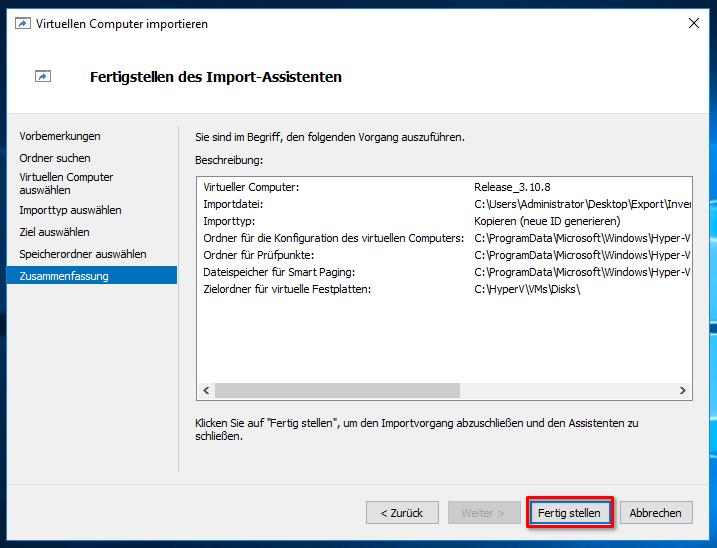Click the Abbrechen button

click(x=656, y=513)
